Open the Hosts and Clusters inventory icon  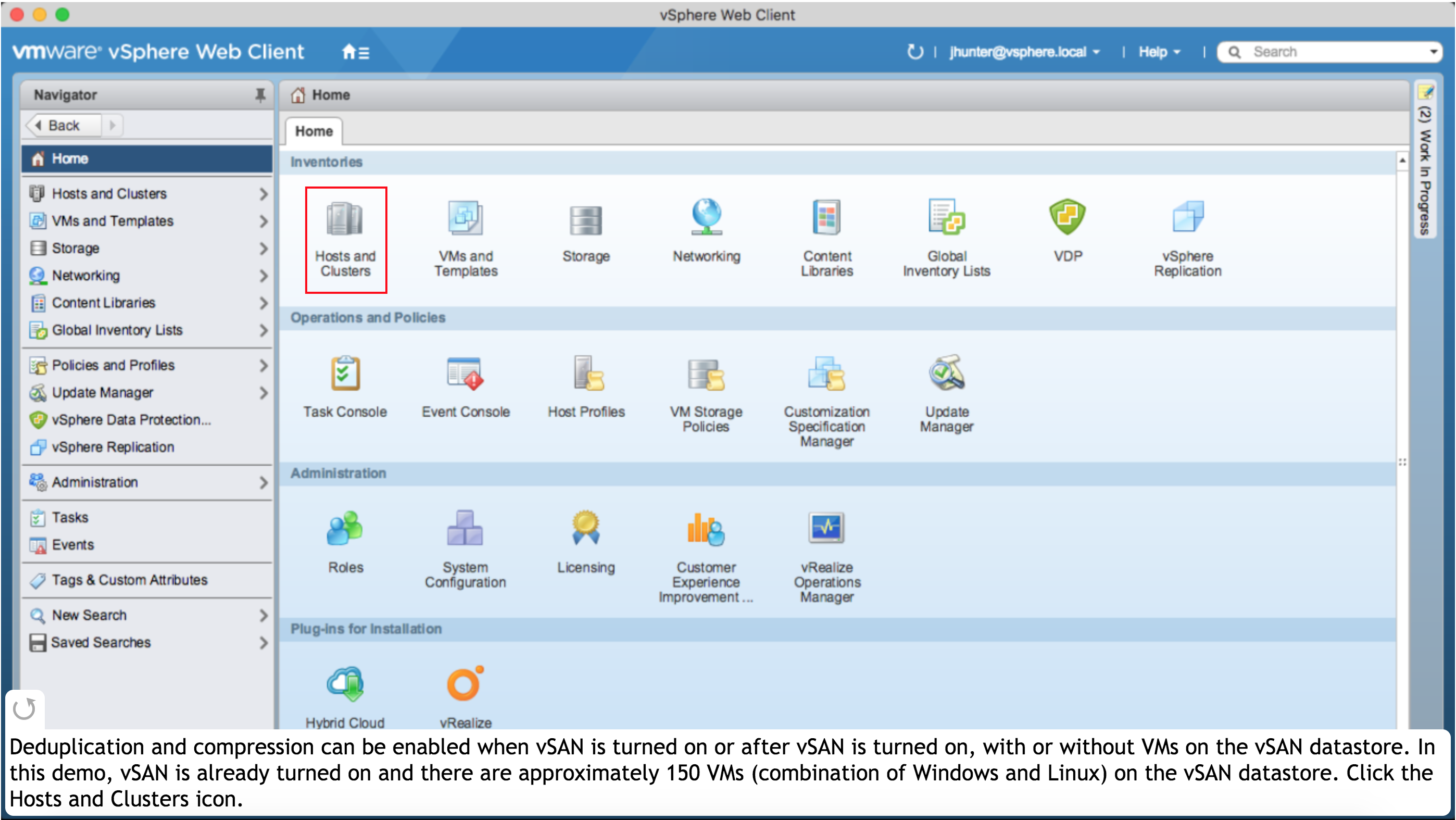[345, 219]
